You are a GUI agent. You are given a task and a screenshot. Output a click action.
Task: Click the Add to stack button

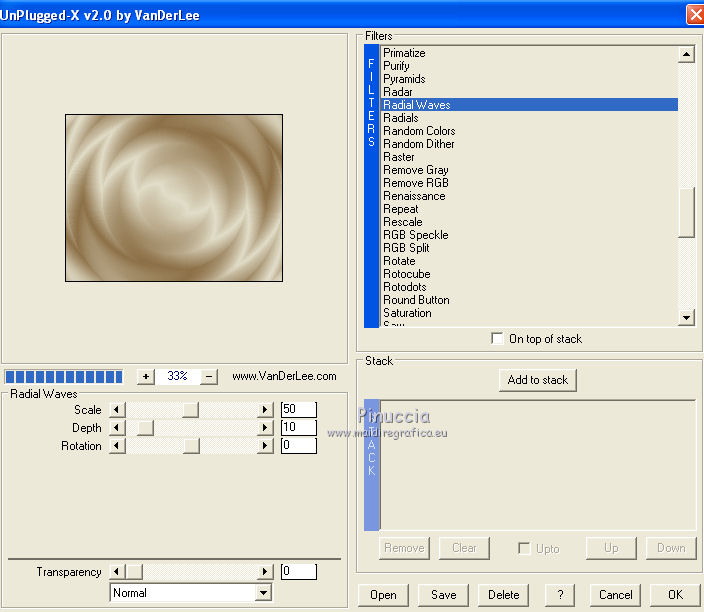pos(538,380)
